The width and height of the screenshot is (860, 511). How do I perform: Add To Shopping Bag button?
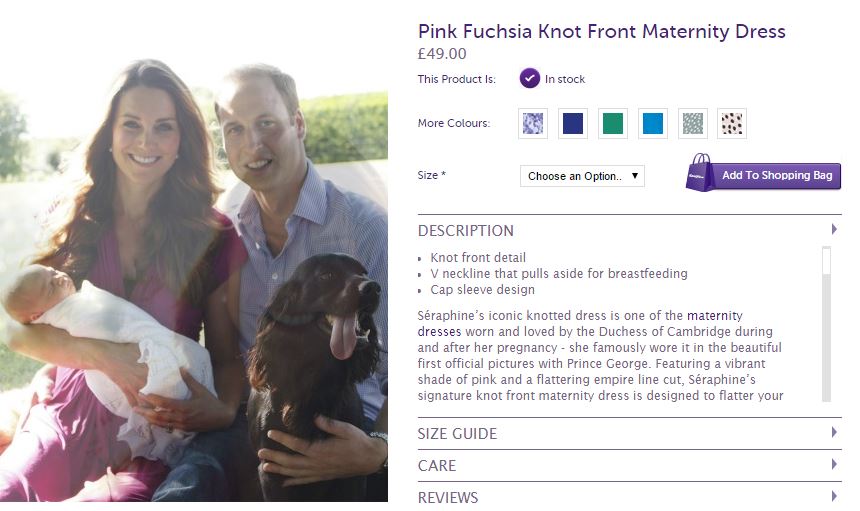(776, 176)
